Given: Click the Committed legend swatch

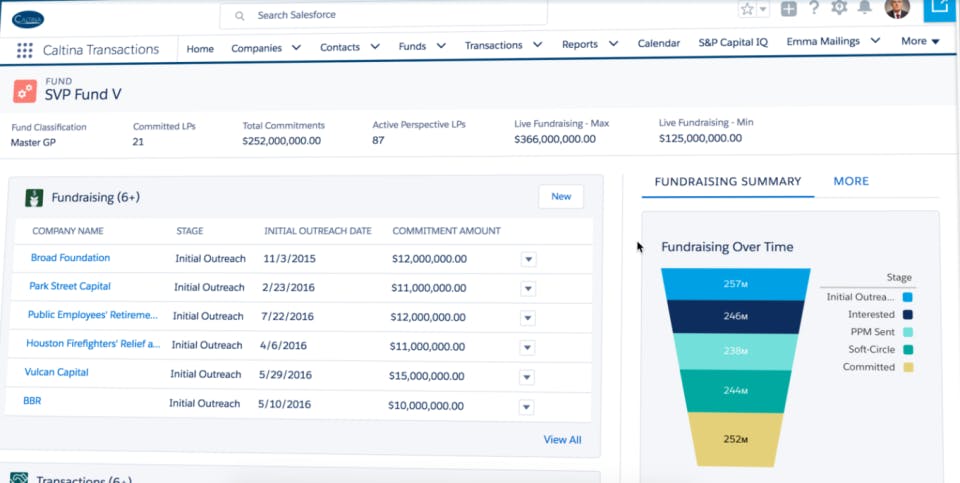Looking at the screenshot, I should (x=907, y=367).
